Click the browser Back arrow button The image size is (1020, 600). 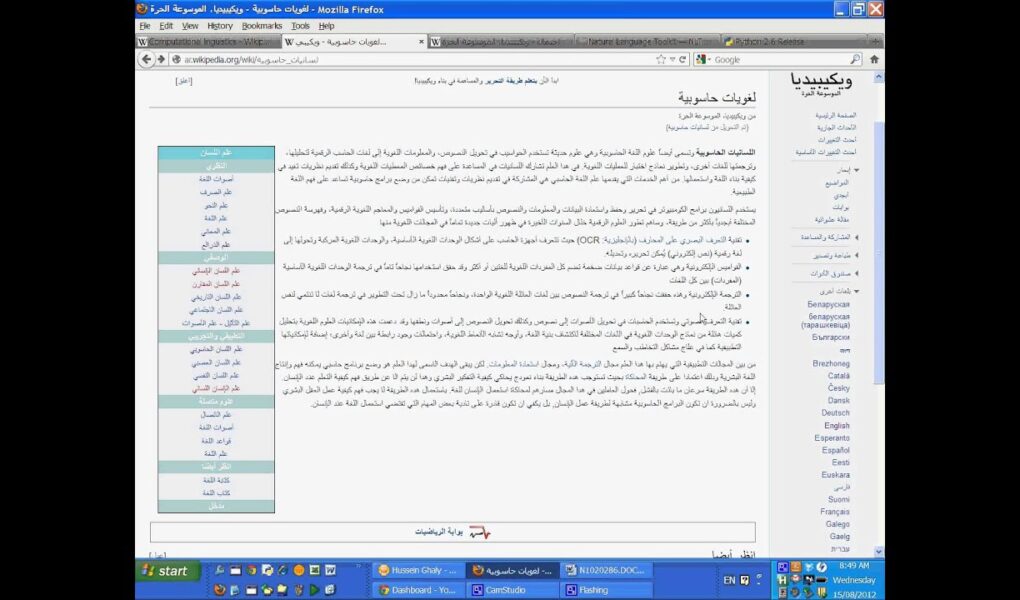pos(144,60)
